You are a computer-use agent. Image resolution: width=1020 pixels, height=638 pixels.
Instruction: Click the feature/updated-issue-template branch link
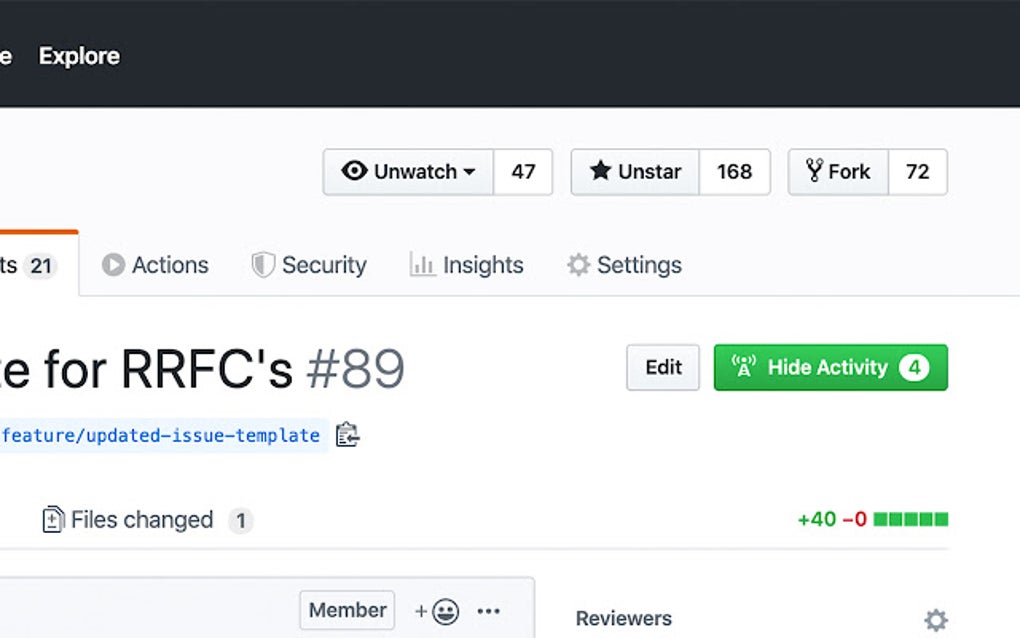[x=160, y=435]
